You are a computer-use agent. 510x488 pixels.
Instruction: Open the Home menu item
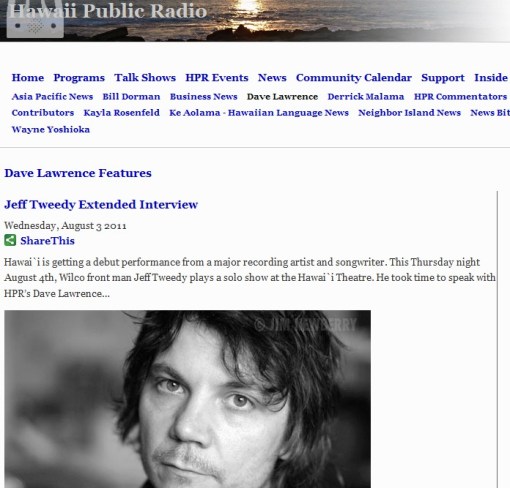pos(28,78)
